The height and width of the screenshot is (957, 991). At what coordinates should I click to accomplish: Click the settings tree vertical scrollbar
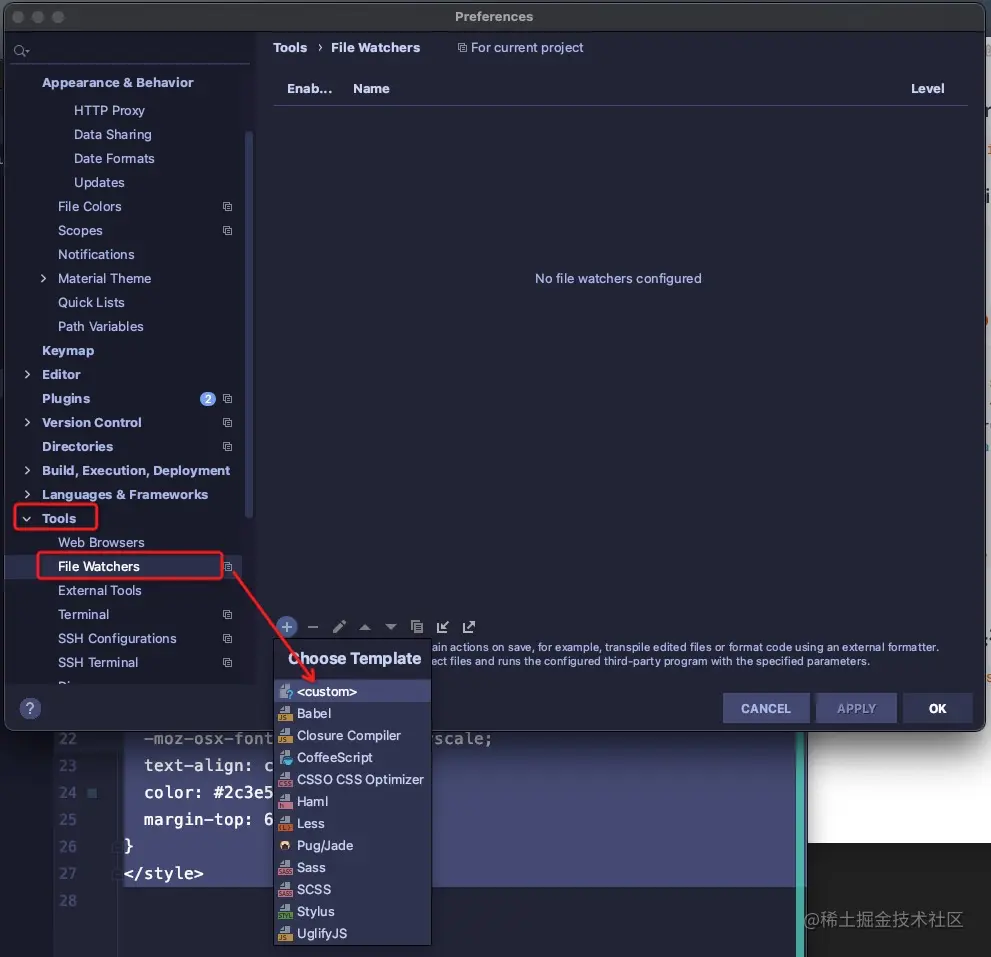coord(249,326)
